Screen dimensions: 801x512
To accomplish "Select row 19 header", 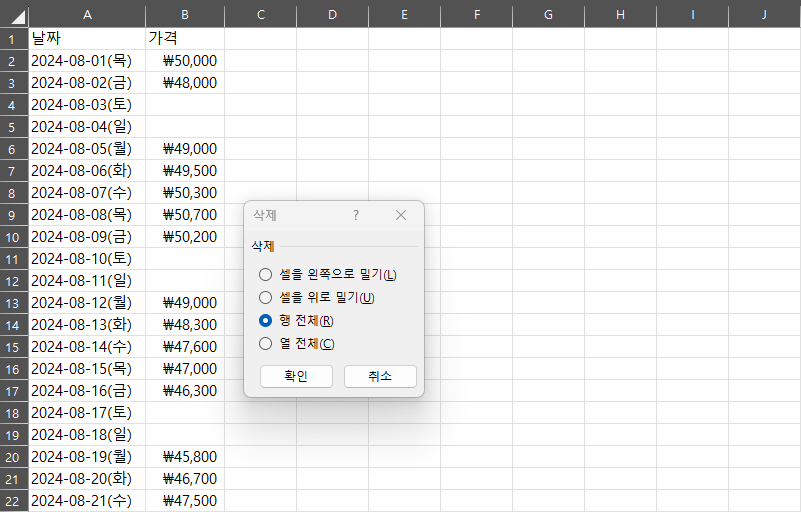I will (x=14, y=434).
